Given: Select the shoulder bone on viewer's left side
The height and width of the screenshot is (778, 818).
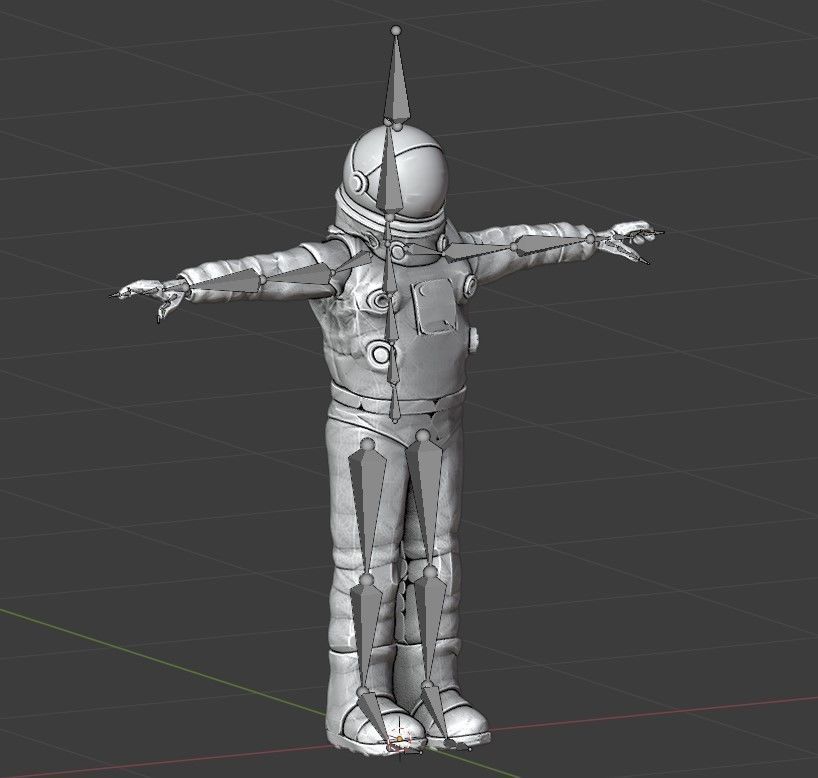Looking at the screenshot, I should [354, 261].
